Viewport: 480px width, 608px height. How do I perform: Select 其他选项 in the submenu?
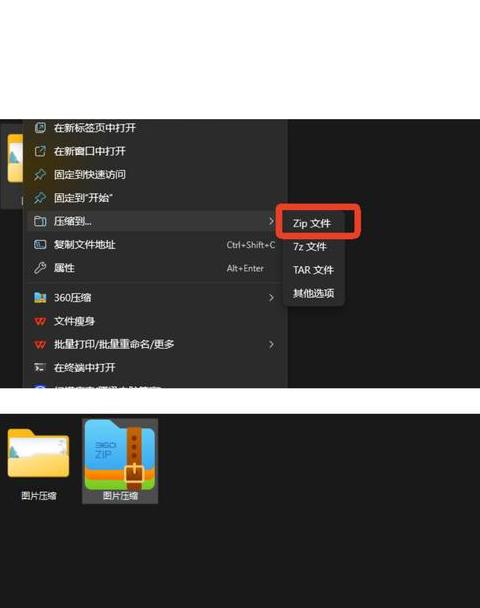click(314, 293)
